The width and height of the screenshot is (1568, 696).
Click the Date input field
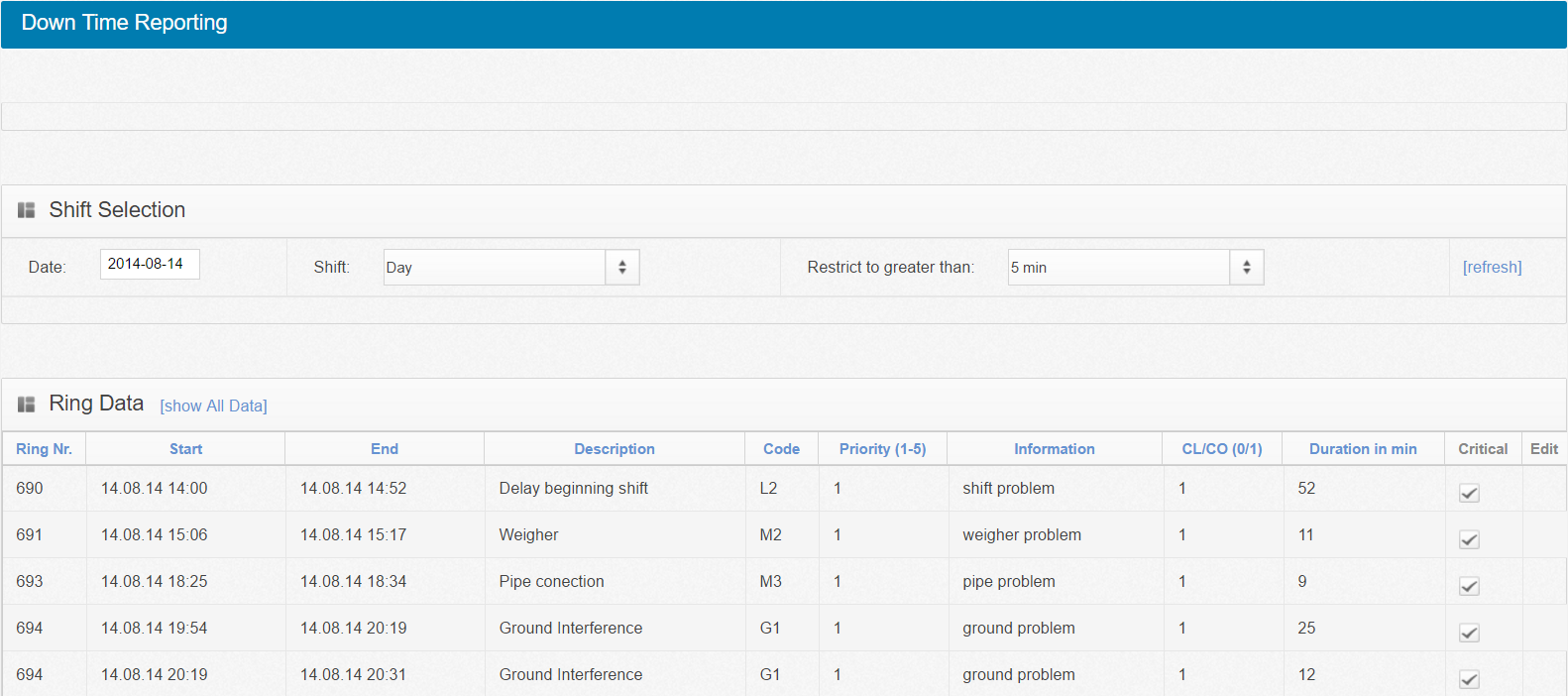[150, 264]
